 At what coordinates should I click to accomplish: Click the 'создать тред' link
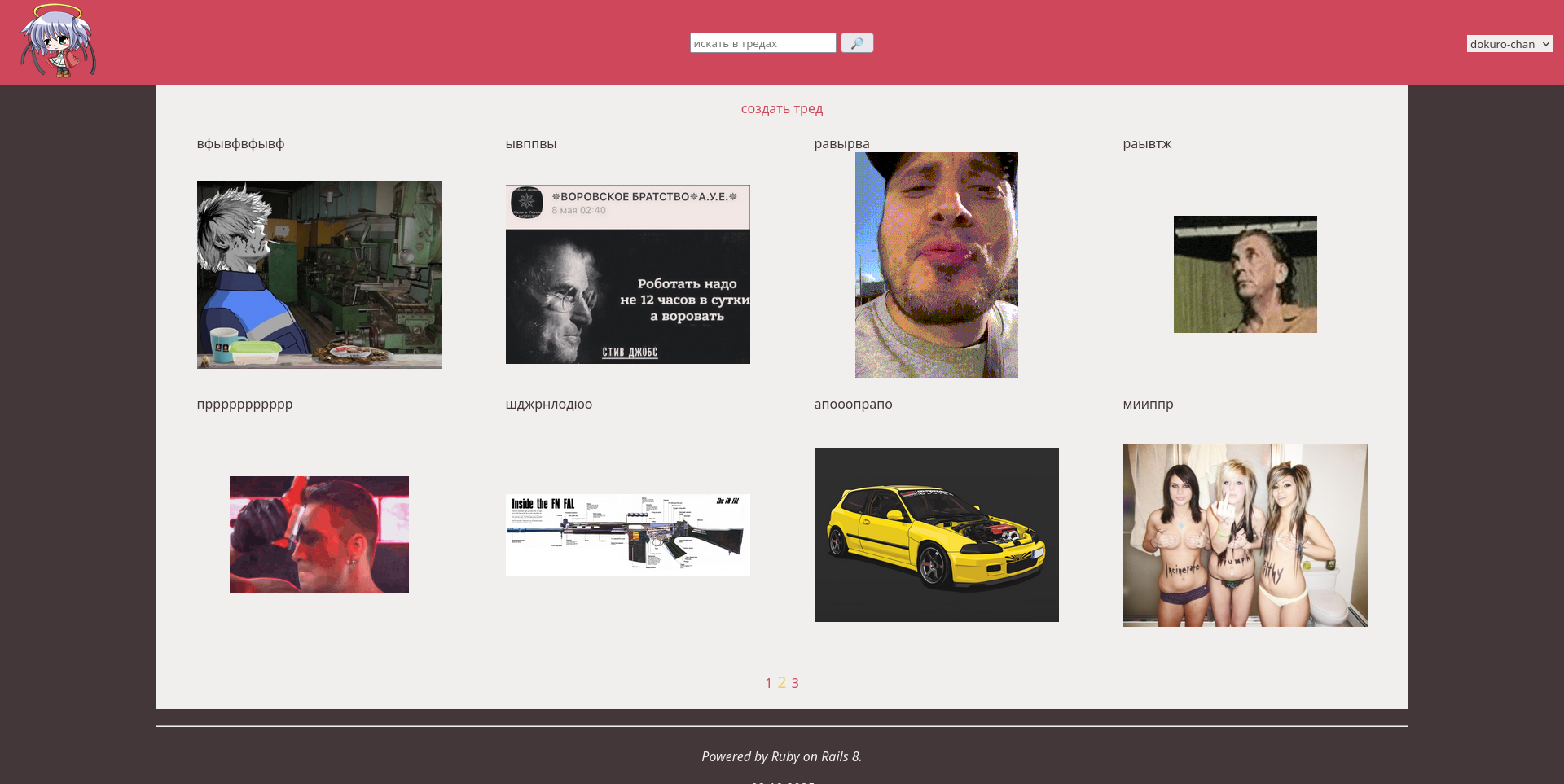pyautogui.click(x=781, y=109)
